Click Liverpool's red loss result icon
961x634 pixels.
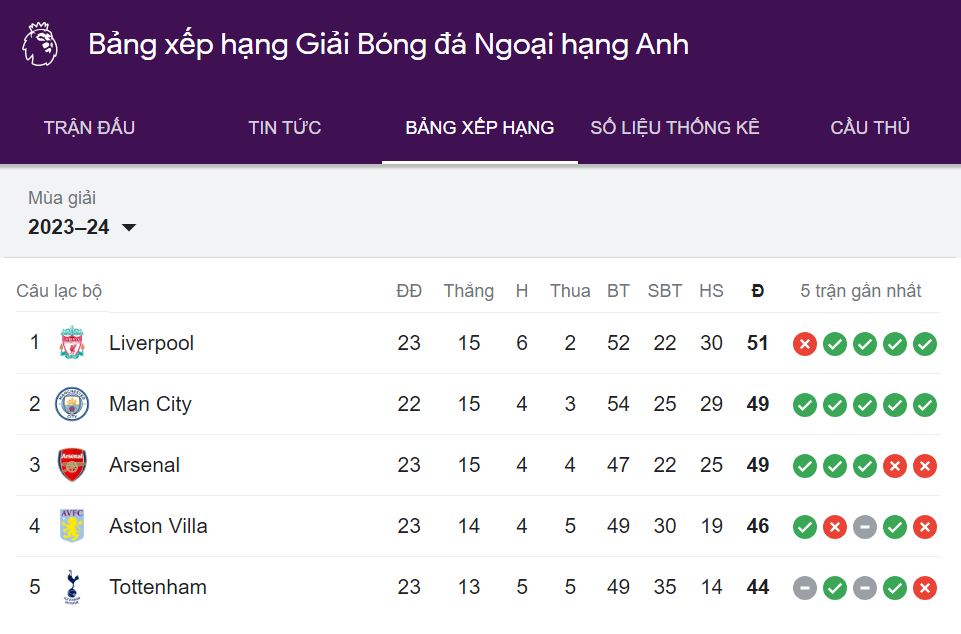(805, 344)
